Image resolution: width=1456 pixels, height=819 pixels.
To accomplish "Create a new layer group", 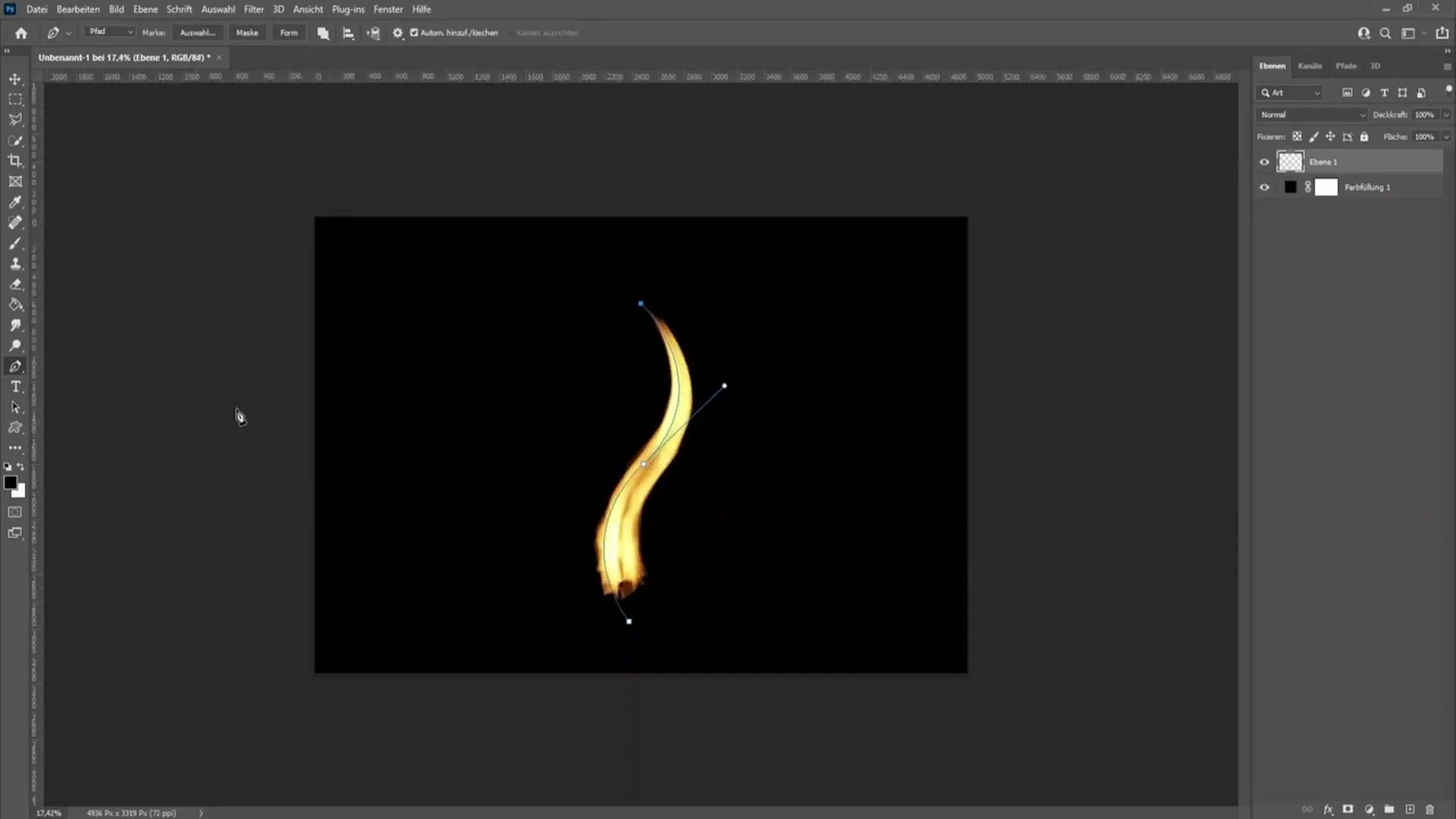I will click(1389, 809).
